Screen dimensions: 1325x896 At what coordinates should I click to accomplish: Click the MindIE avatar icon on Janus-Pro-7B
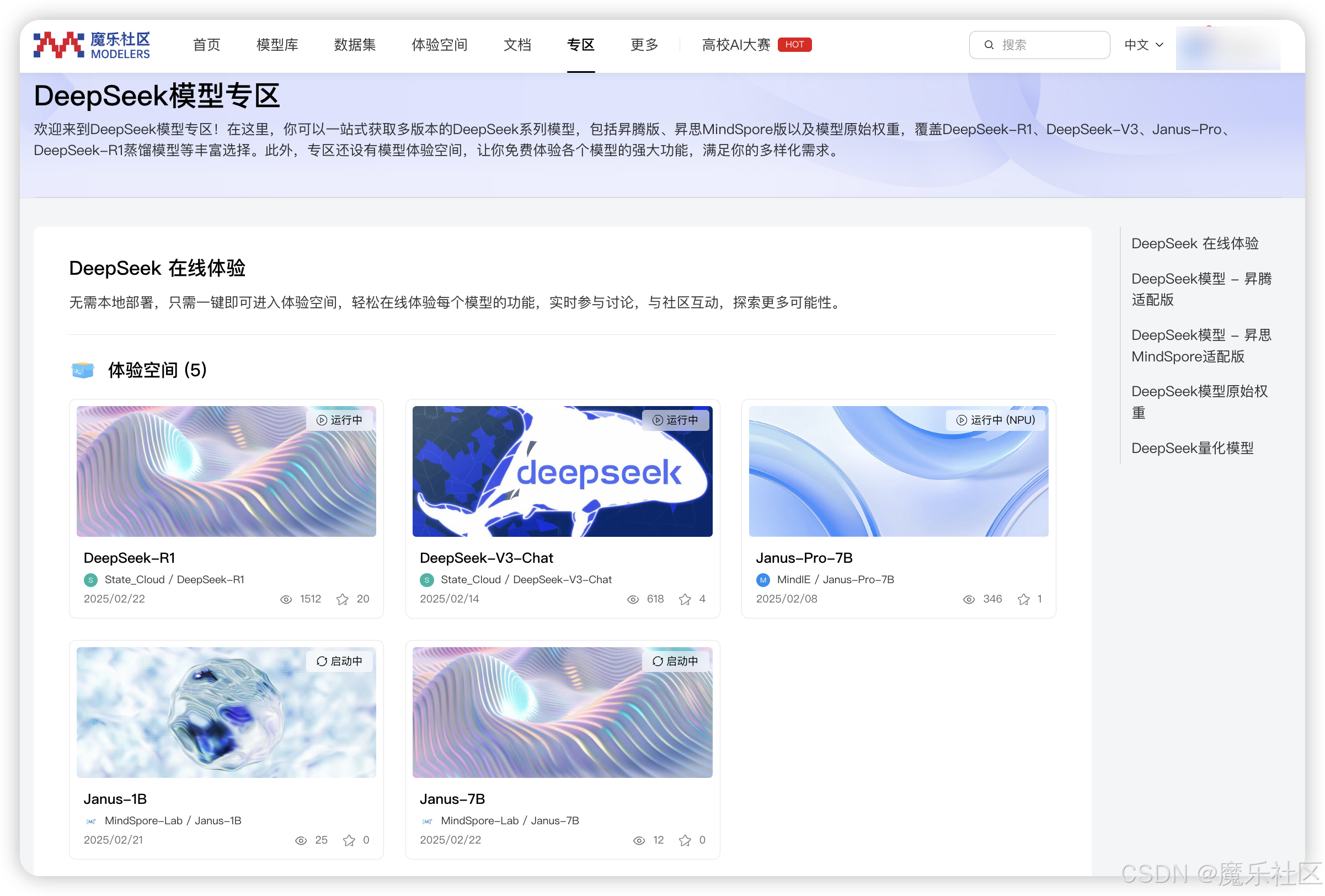point(763,580)
